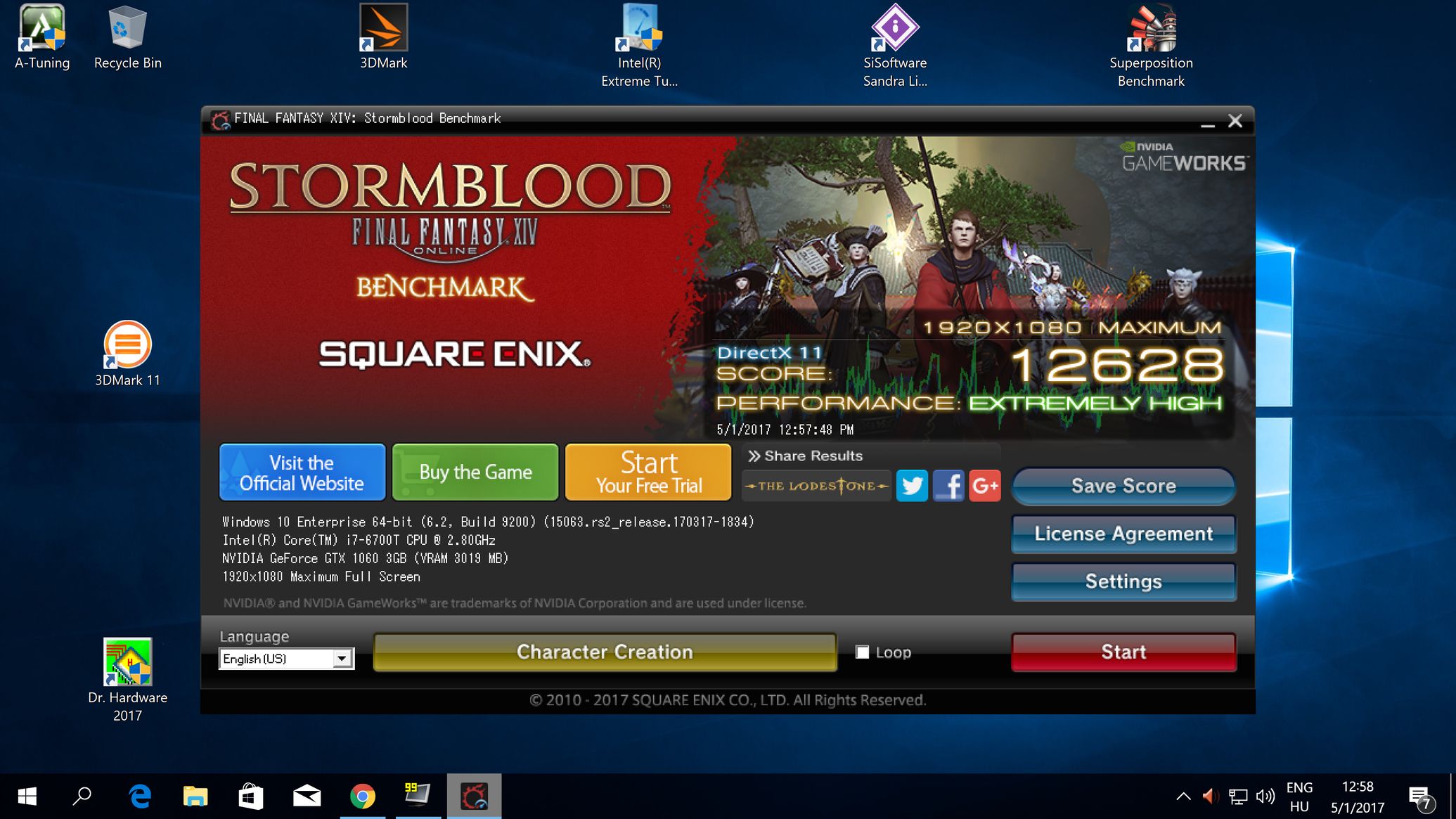Save the benchmark score
This screenshot has height=819, width=1456.
point(1123,486)
